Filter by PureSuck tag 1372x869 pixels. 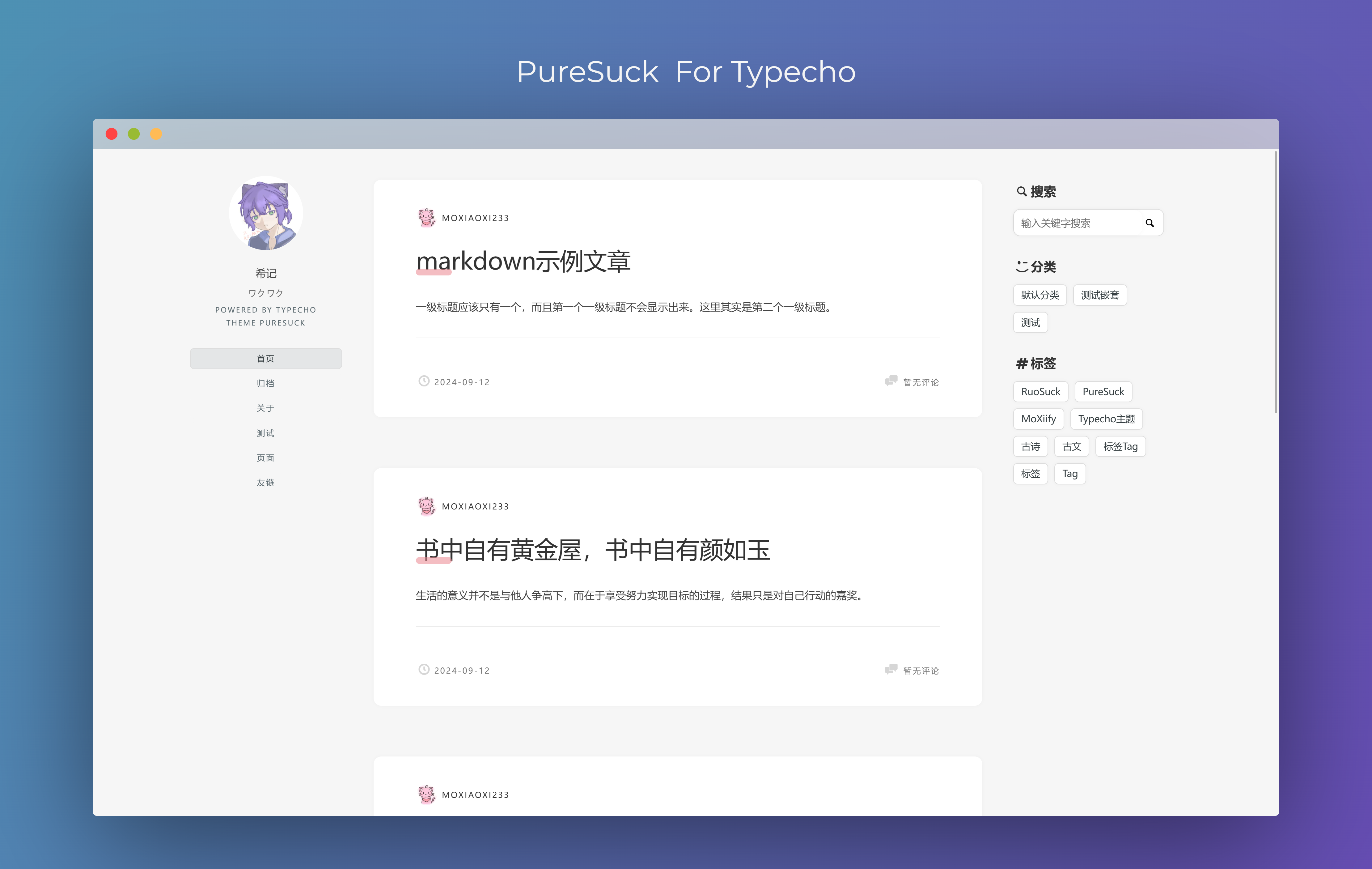tap(1103, 391)
